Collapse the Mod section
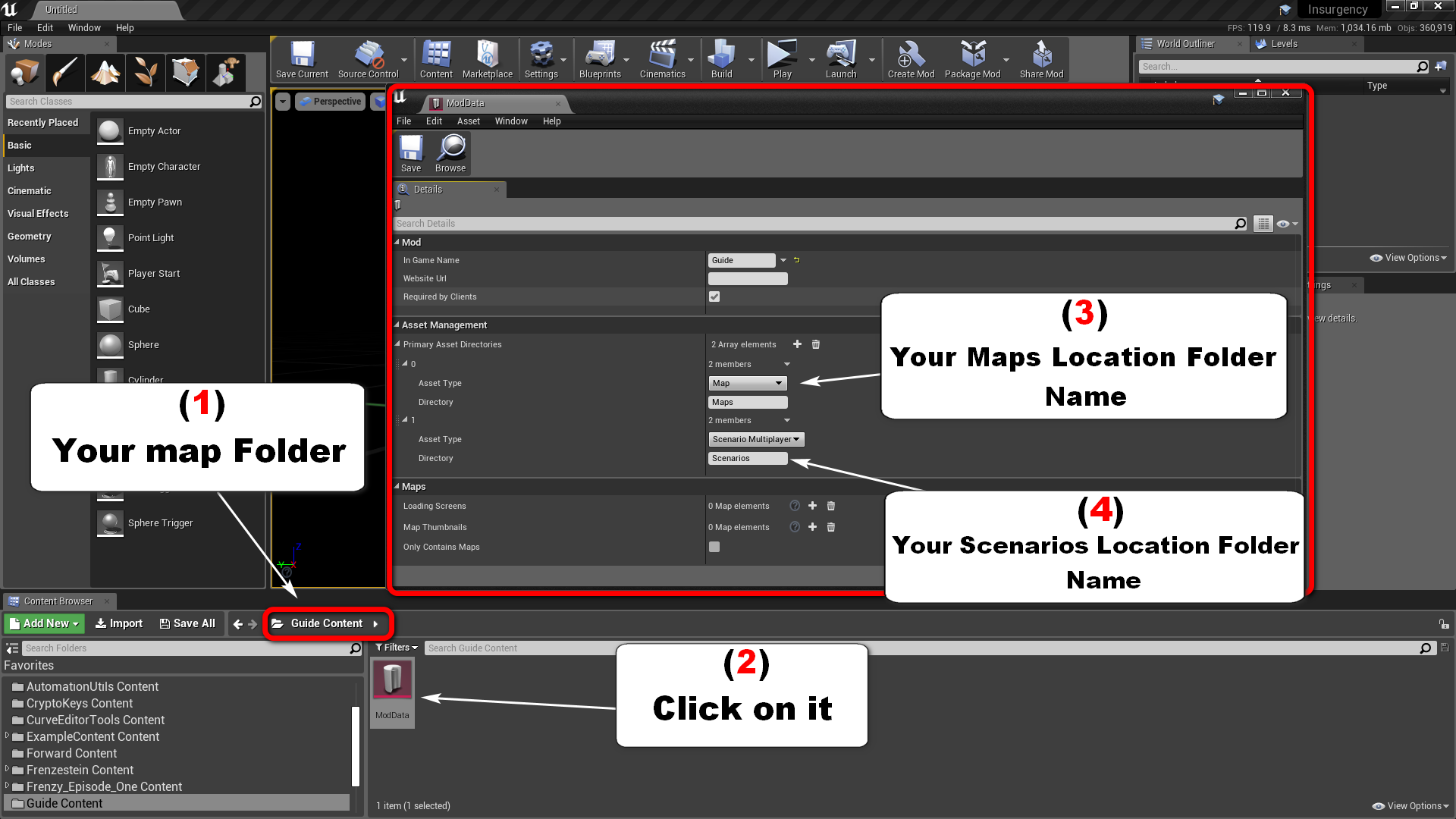This screenshot has width=1456, height=819. click(x=397, y=242)
